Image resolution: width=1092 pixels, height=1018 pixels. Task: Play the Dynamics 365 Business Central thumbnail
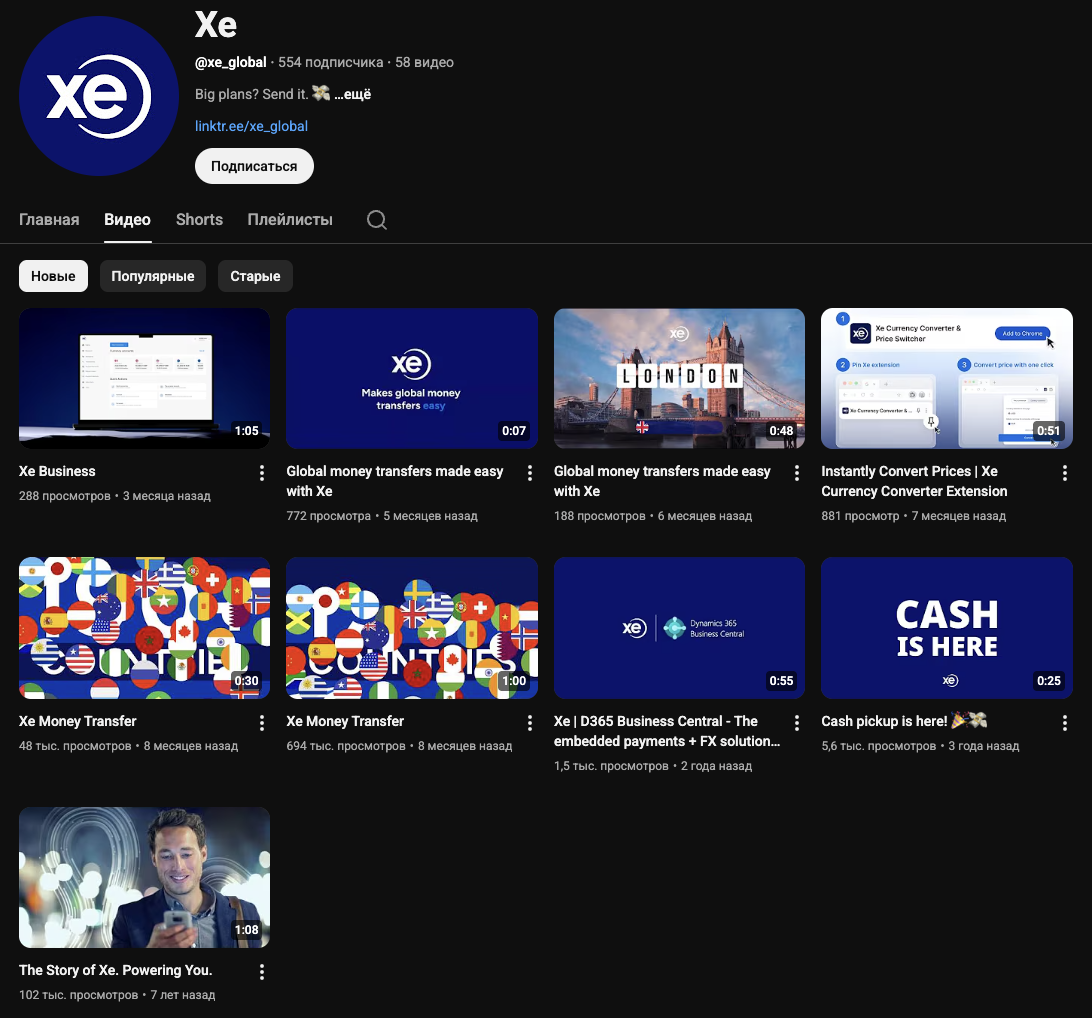tap(679, 627)
